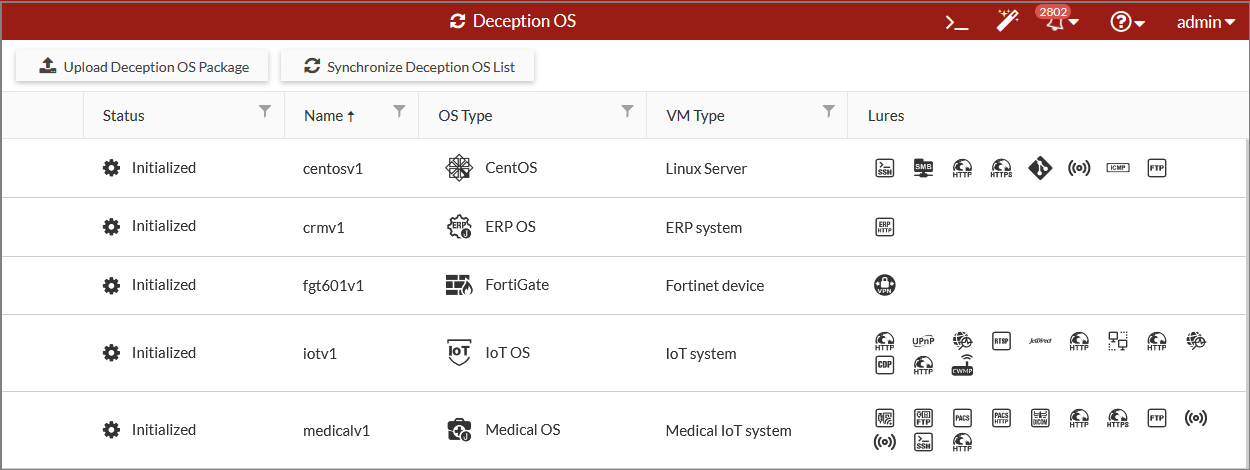This screenshot has width=1250, height=470.
Task: Expand the admin user menu
Action: coord(1206,22)
